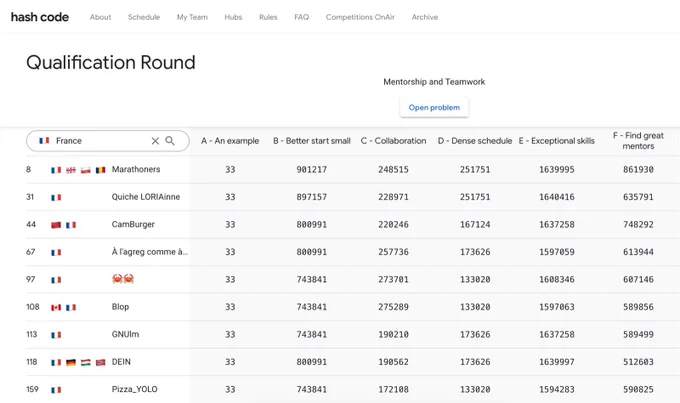Click the French flag in GNUlm row
The height and width of the screenshot is (403, 680).
[56, 335]
